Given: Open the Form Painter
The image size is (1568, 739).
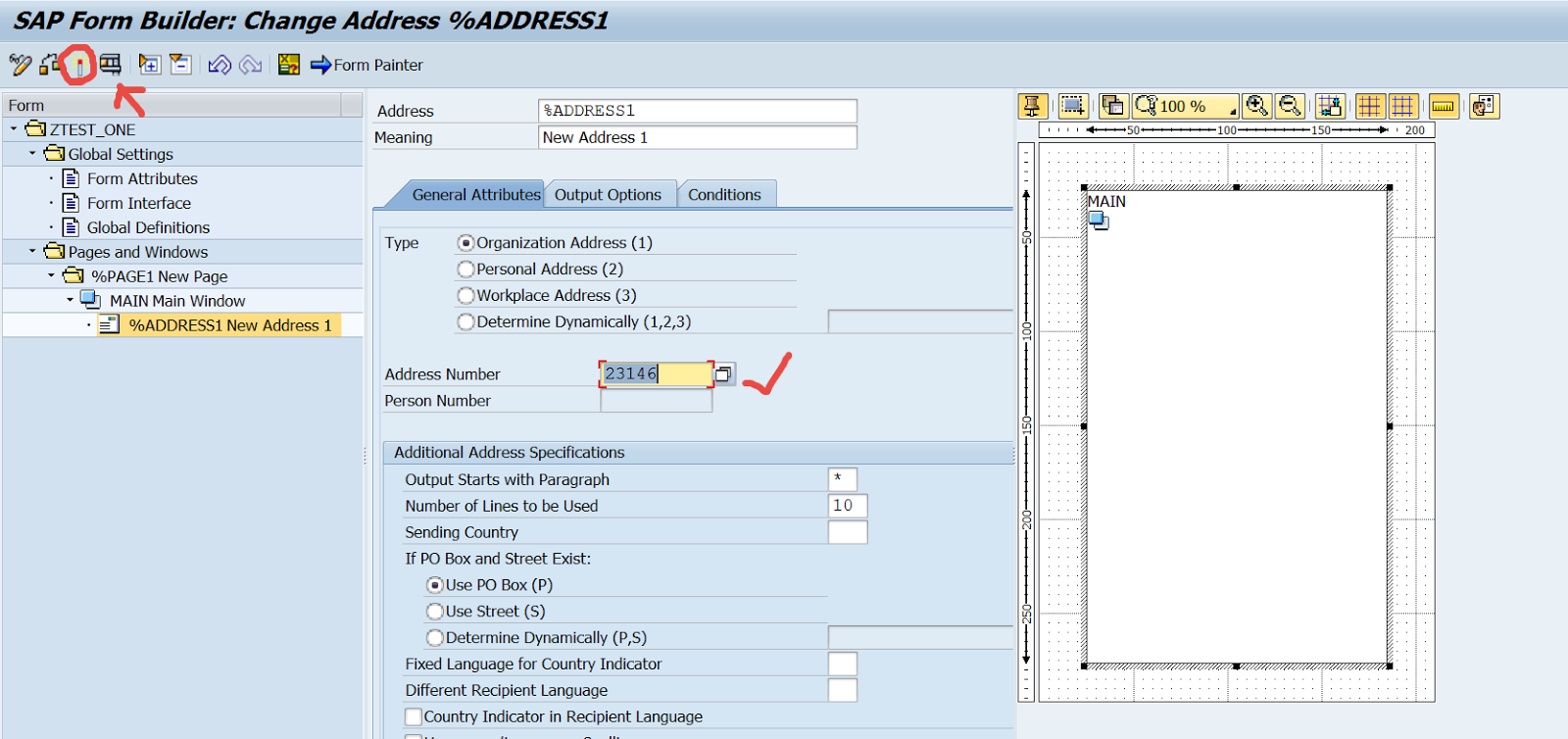Looking at the screenshot, I should (367, 65).
